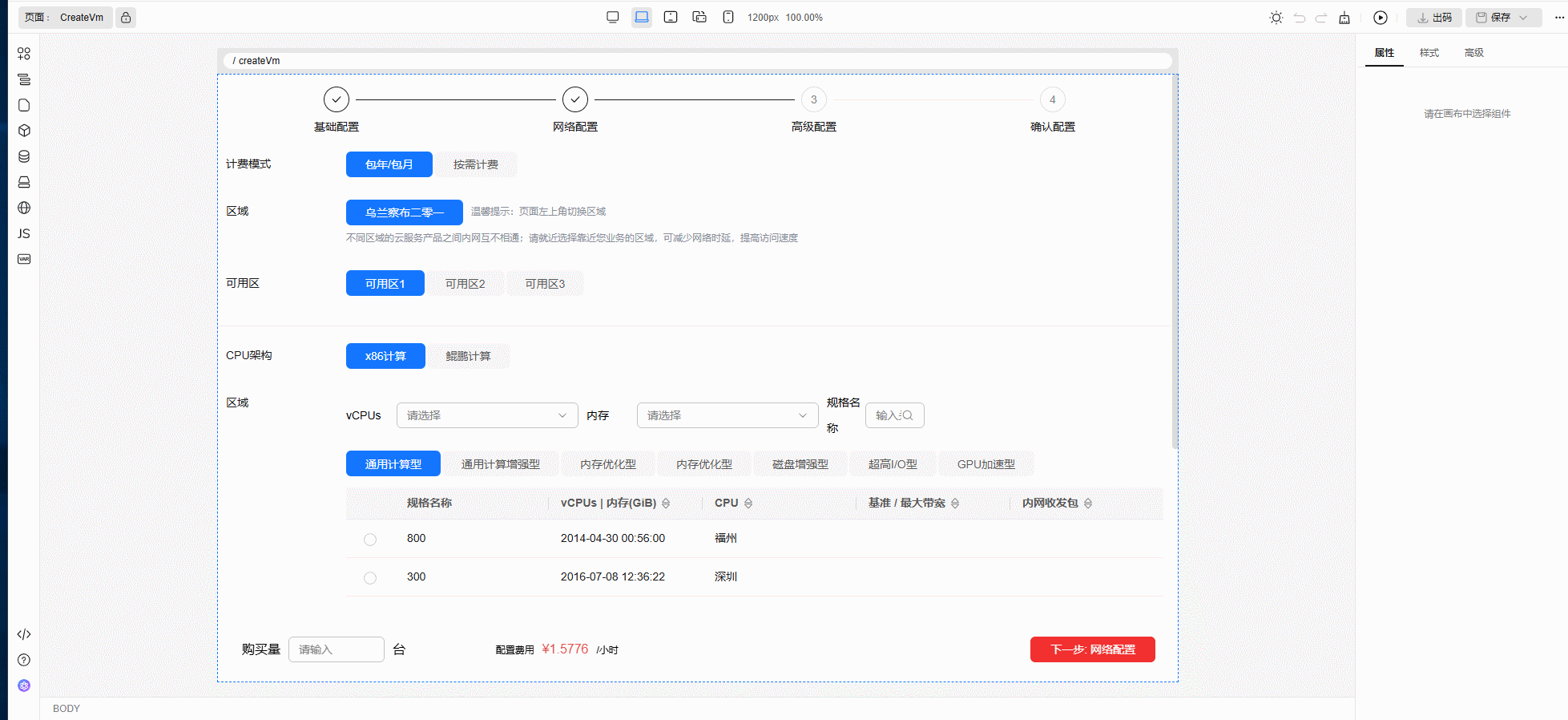Select 通用计算型 spec tab
1568x720 pixels.
click(x=393, y=464)
